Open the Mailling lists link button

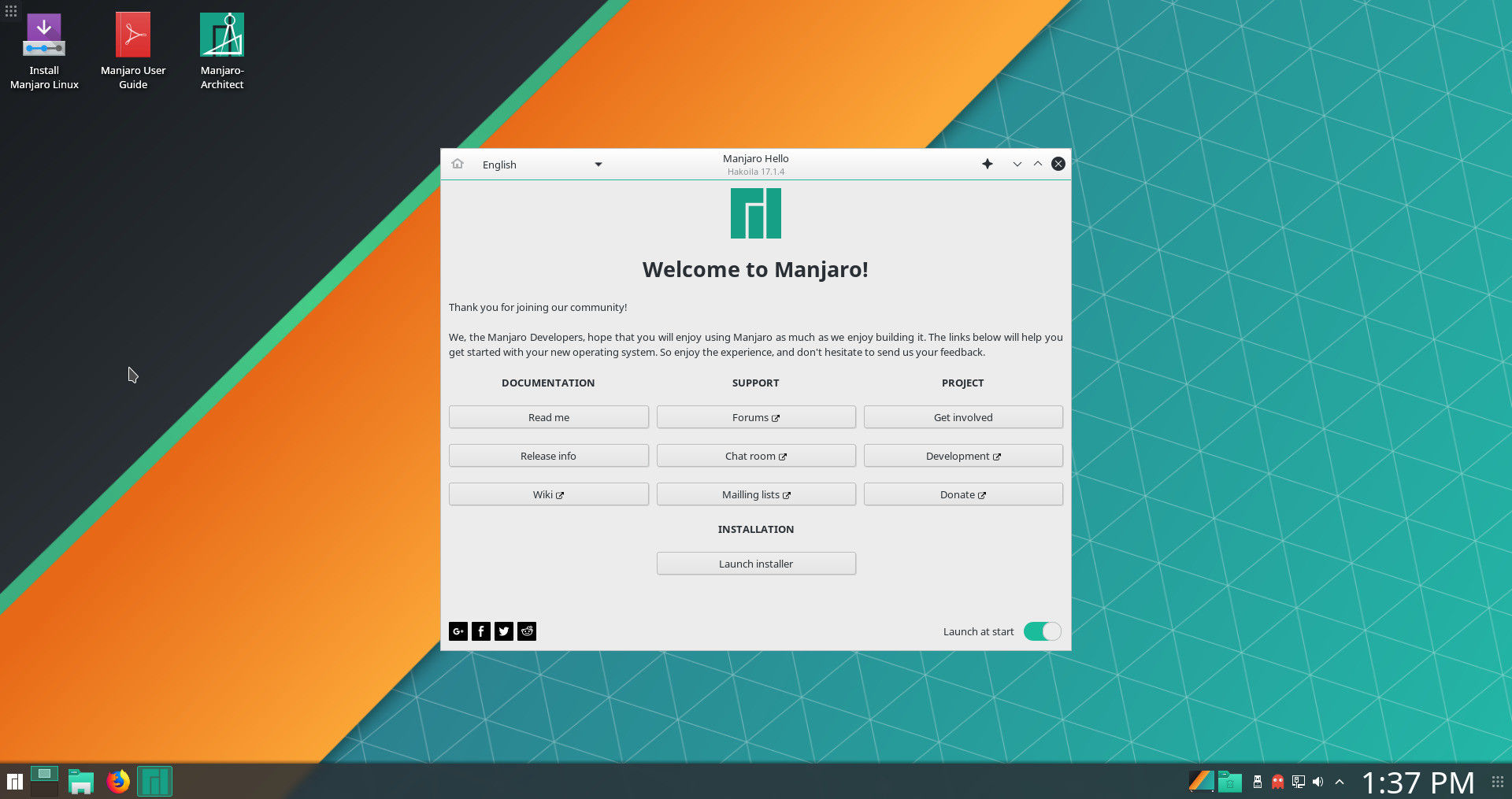(756, 494)
